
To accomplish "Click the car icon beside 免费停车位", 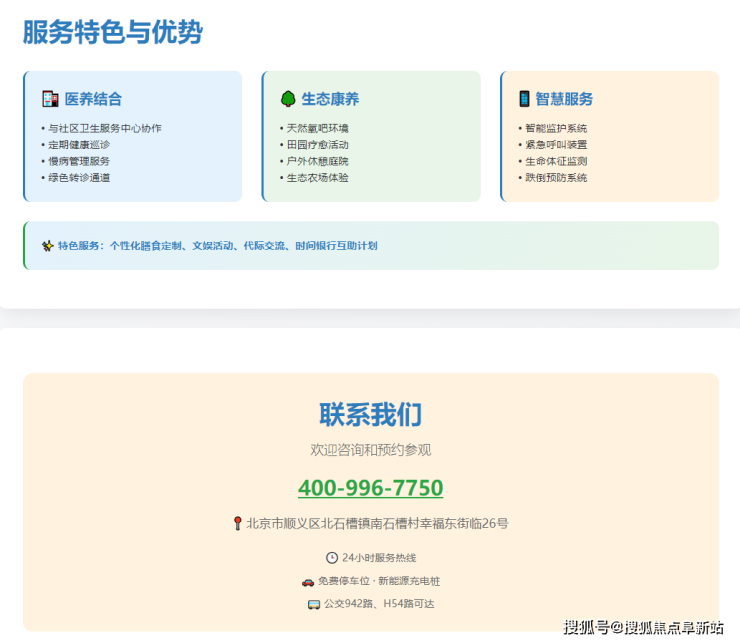I will click(x=308, y=581).
